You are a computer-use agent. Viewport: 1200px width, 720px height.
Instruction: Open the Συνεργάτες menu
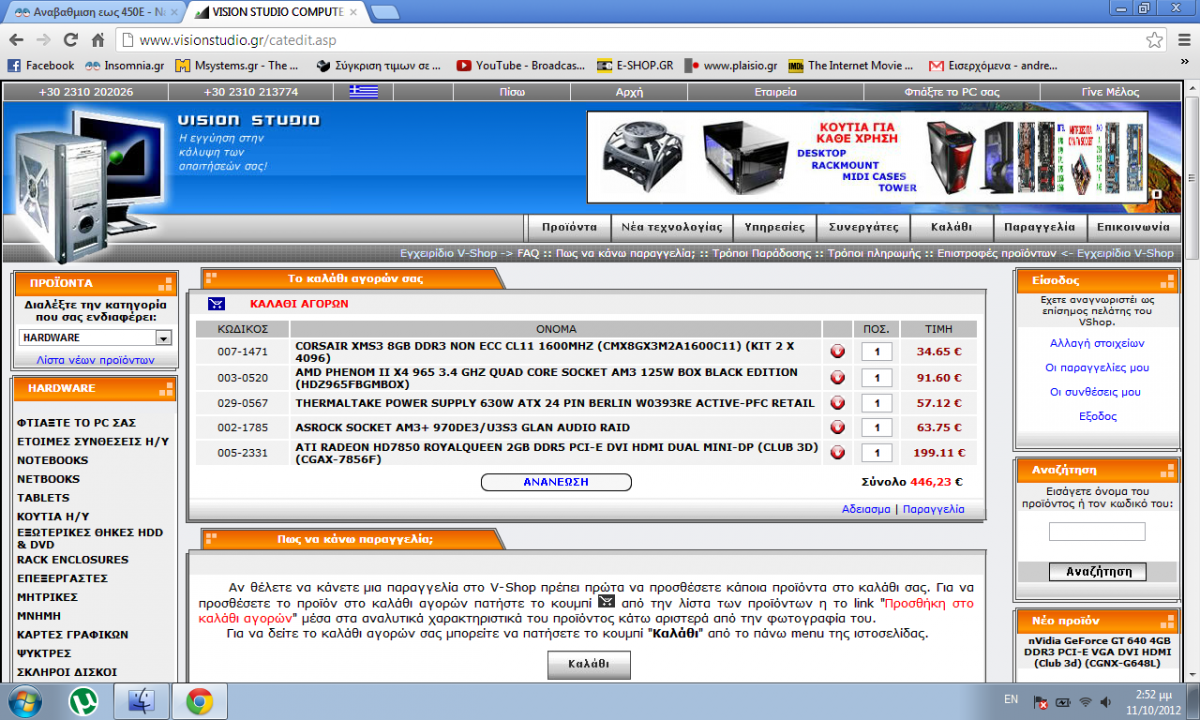pos(864,227)
